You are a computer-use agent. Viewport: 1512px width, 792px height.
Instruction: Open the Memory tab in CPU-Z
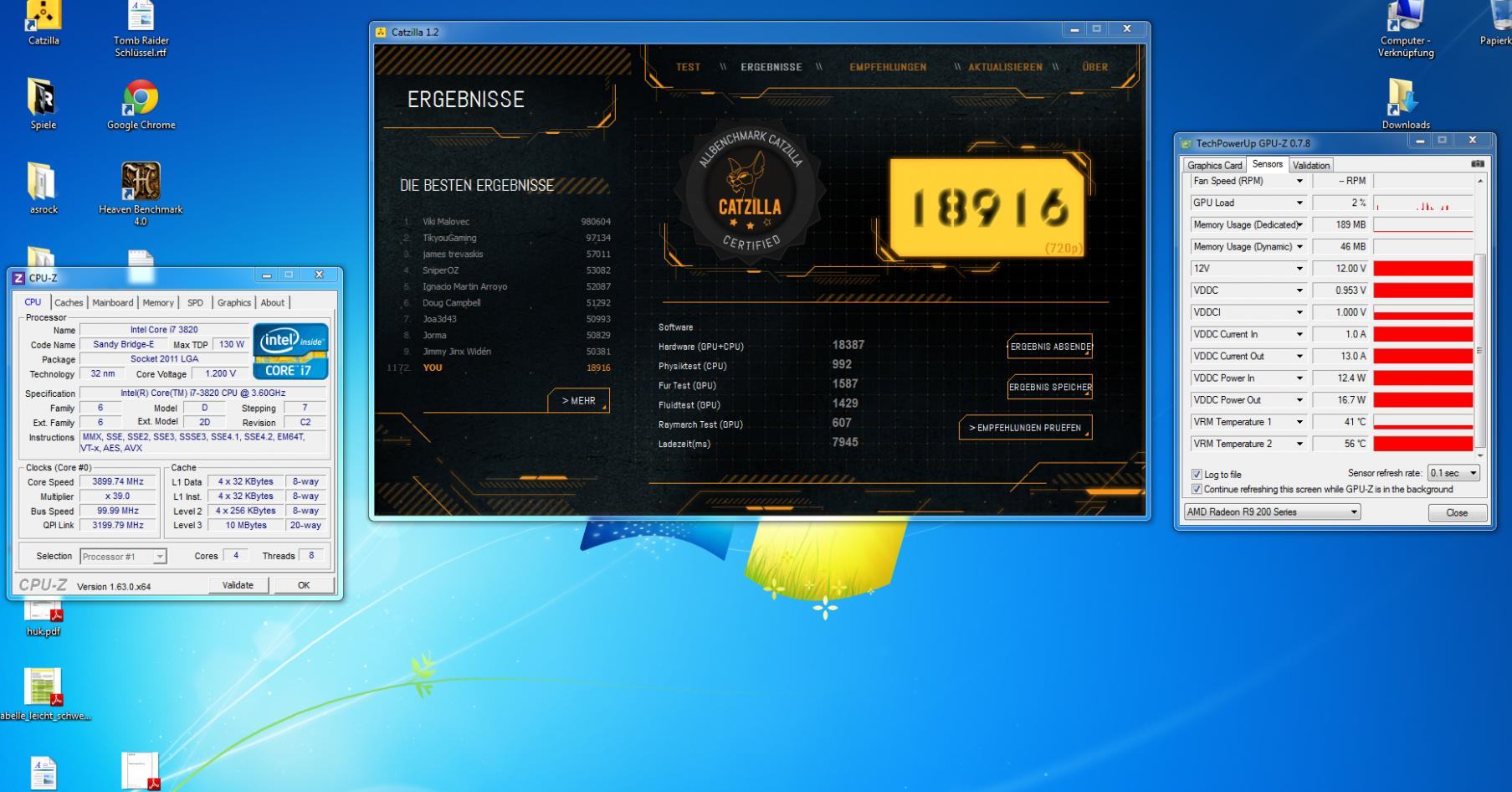pyautogui.click(x=158, y=303)
